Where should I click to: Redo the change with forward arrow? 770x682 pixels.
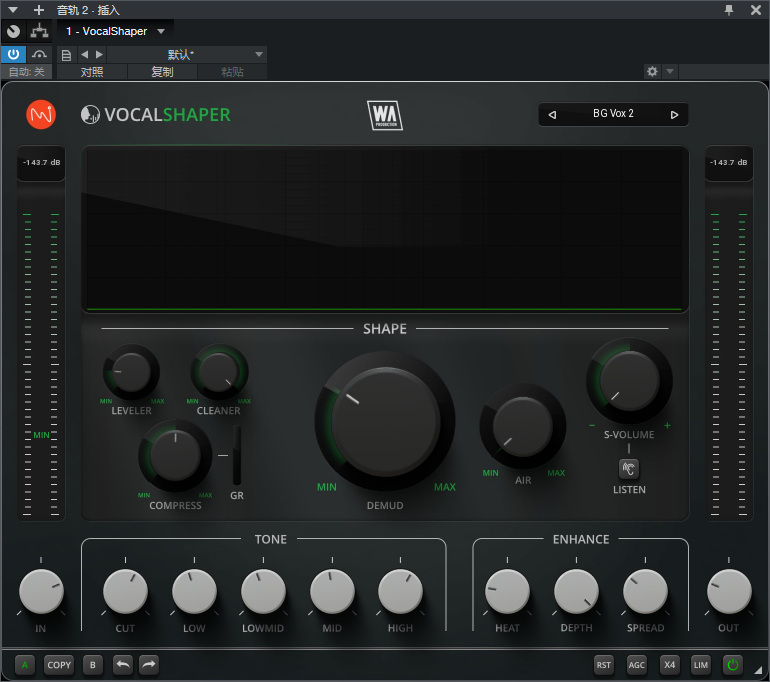point(149,665)
